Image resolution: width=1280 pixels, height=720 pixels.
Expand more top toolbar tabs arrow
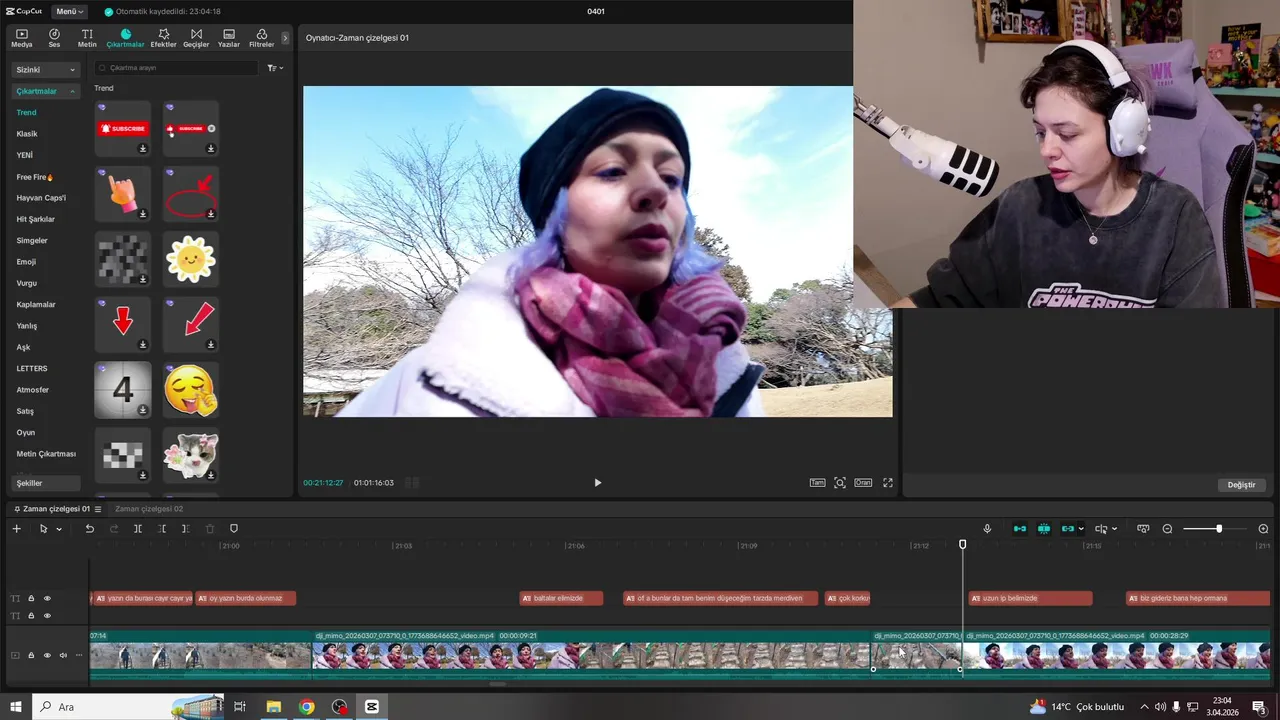coord(285,38)
